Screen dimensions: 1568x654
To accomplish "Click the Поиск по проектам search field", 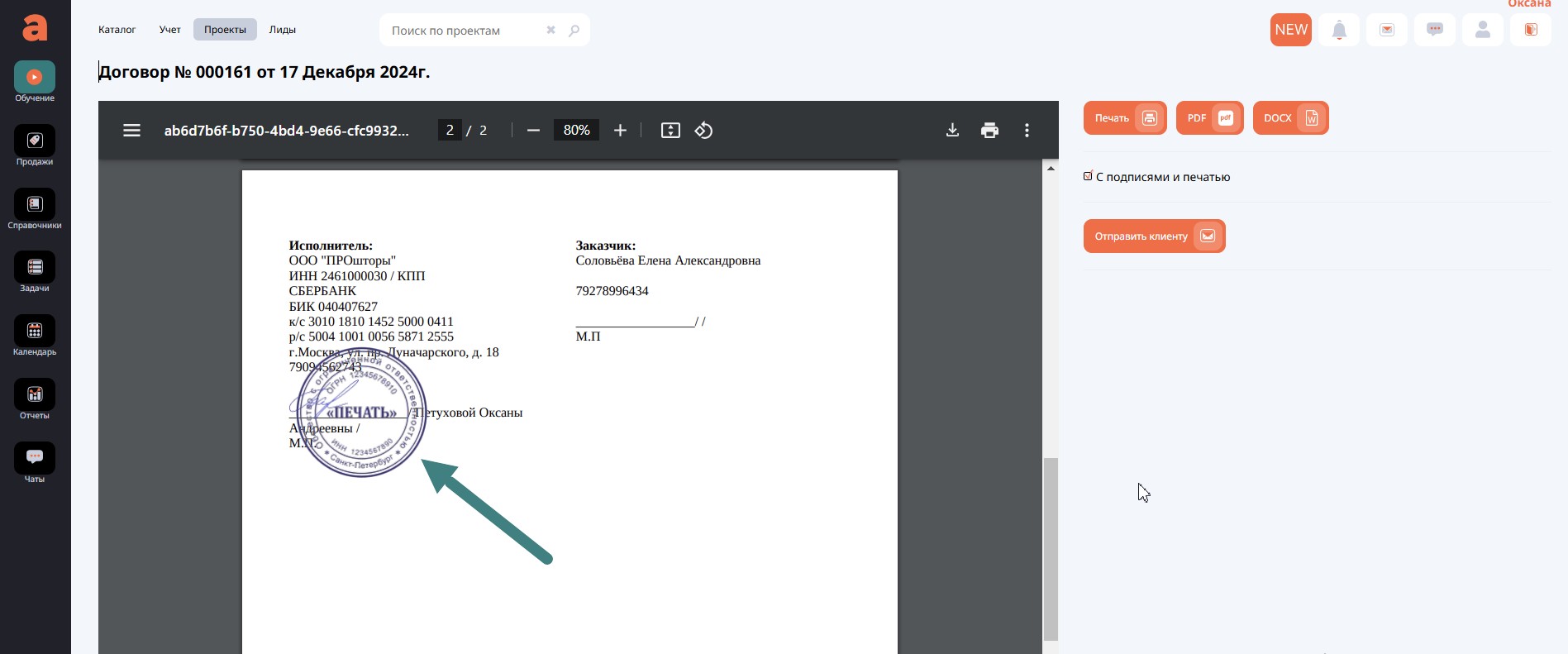I will pyautogui.click(x=463, y=31).
